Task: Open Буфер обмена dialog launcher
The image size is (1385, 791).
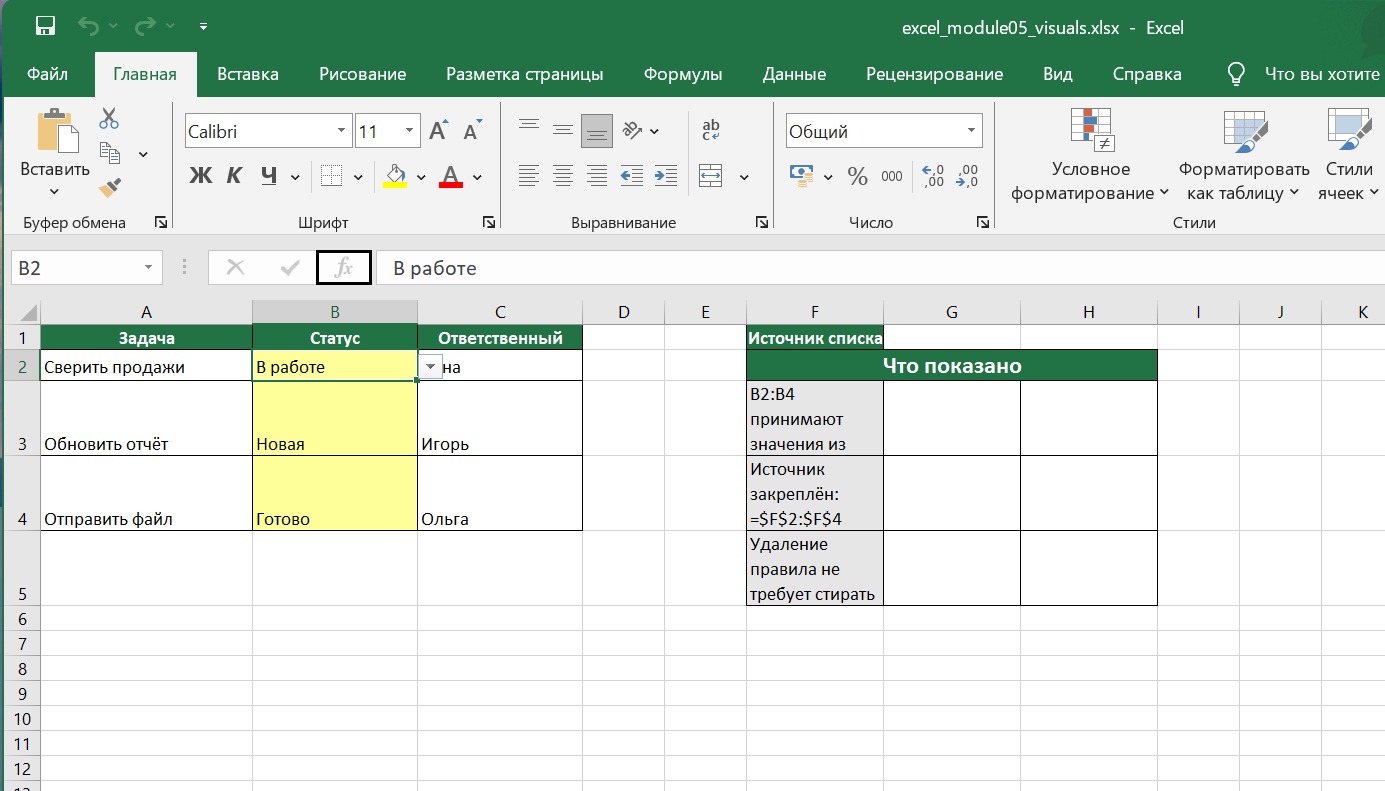Action: coord(161,222)
